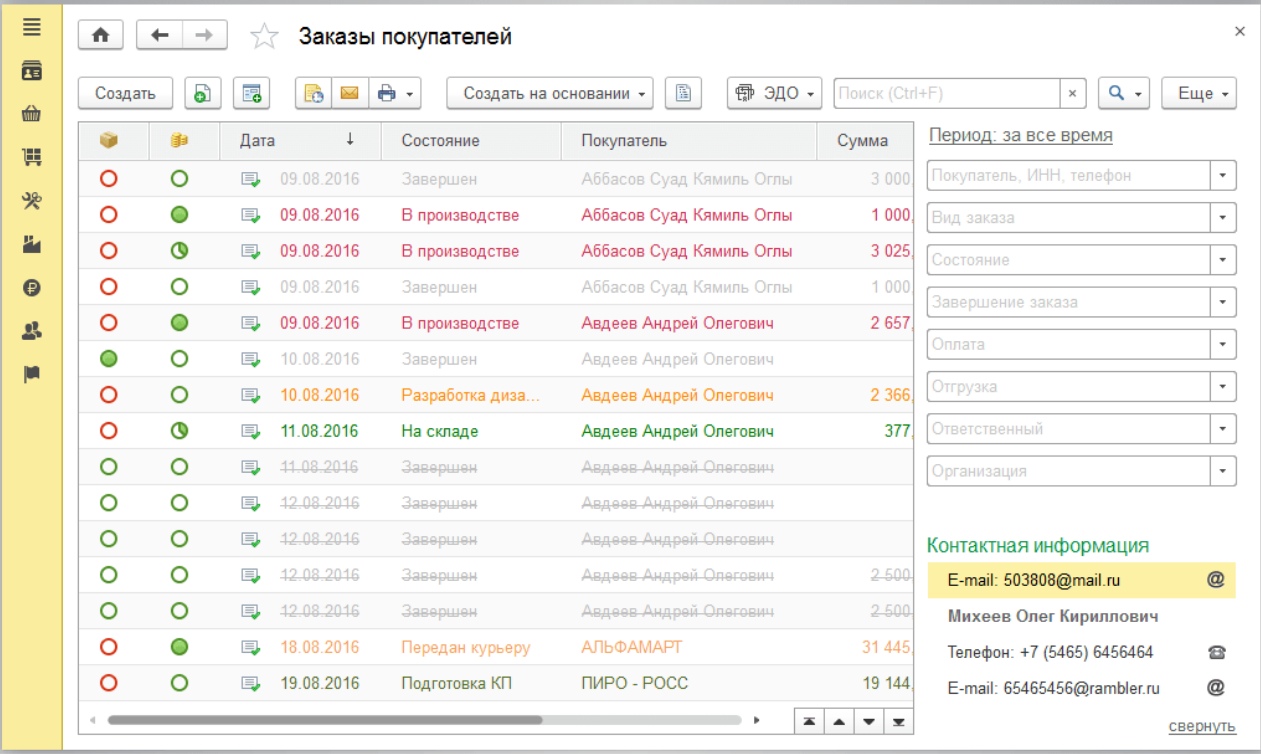The width and height of the screenshot is (1261, 754).
Task: Click in the Поиск (Ctrl+F) field
Action: (x=946, y=93)
